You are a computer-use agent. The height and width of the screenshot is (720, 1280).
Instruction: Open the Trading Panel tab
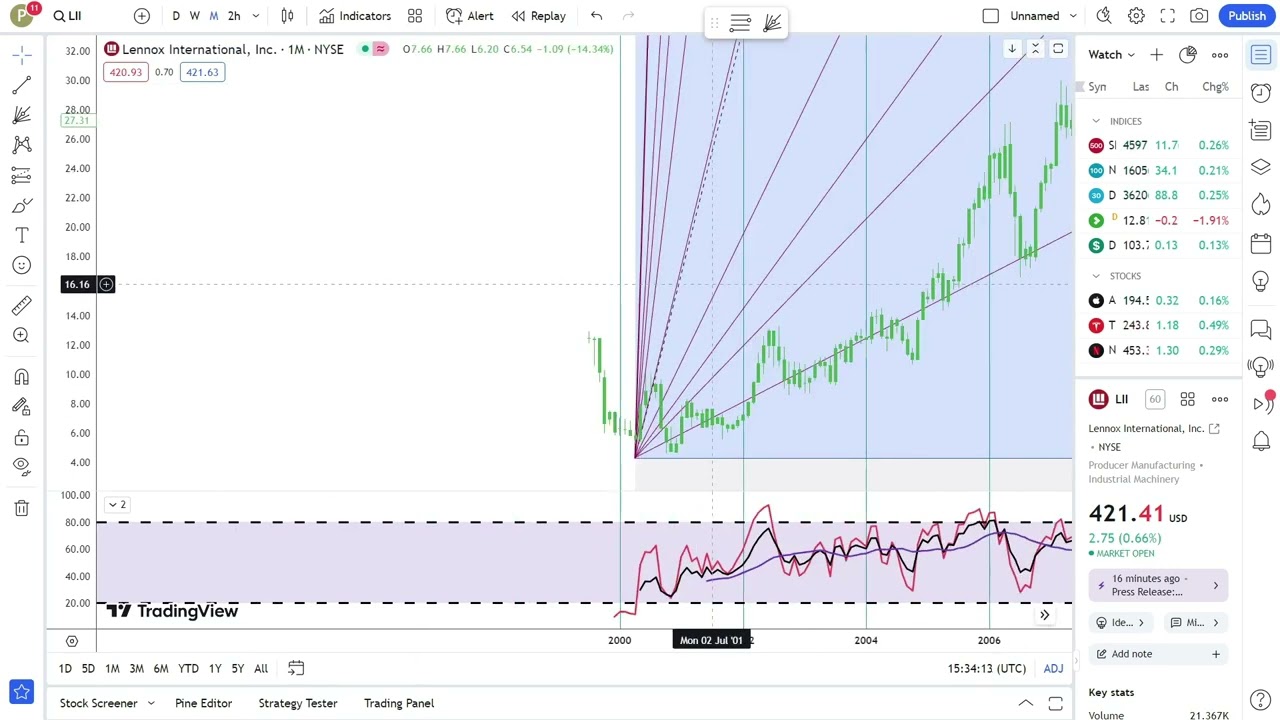tap(399, 703)
